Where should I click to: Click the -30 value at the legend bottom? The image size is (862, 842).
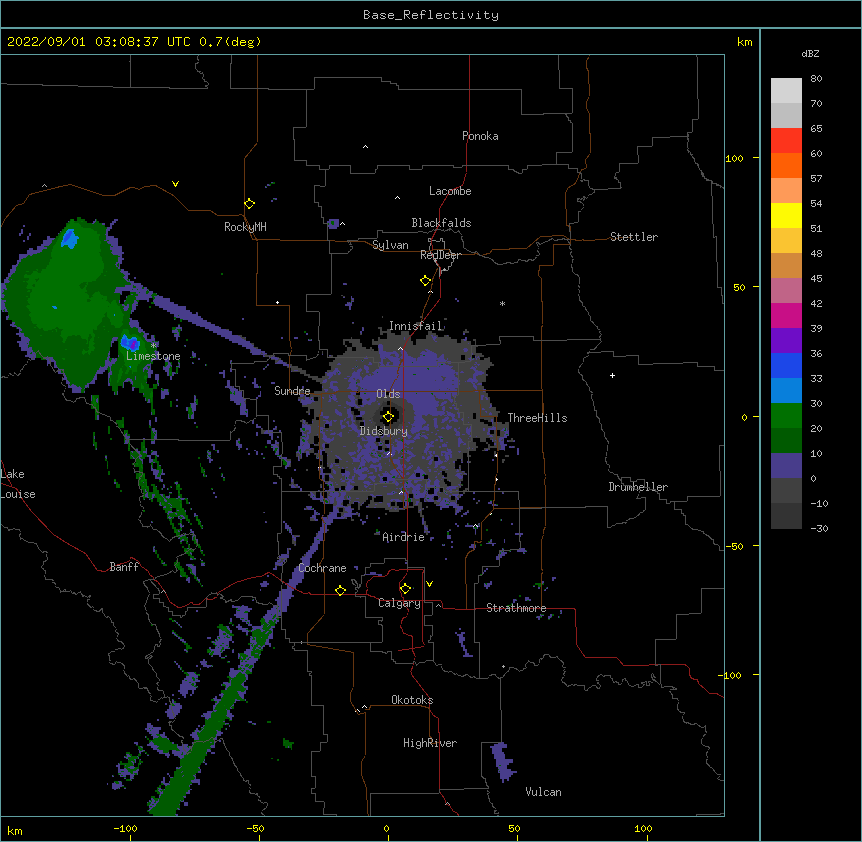click(x=819, y=528)
